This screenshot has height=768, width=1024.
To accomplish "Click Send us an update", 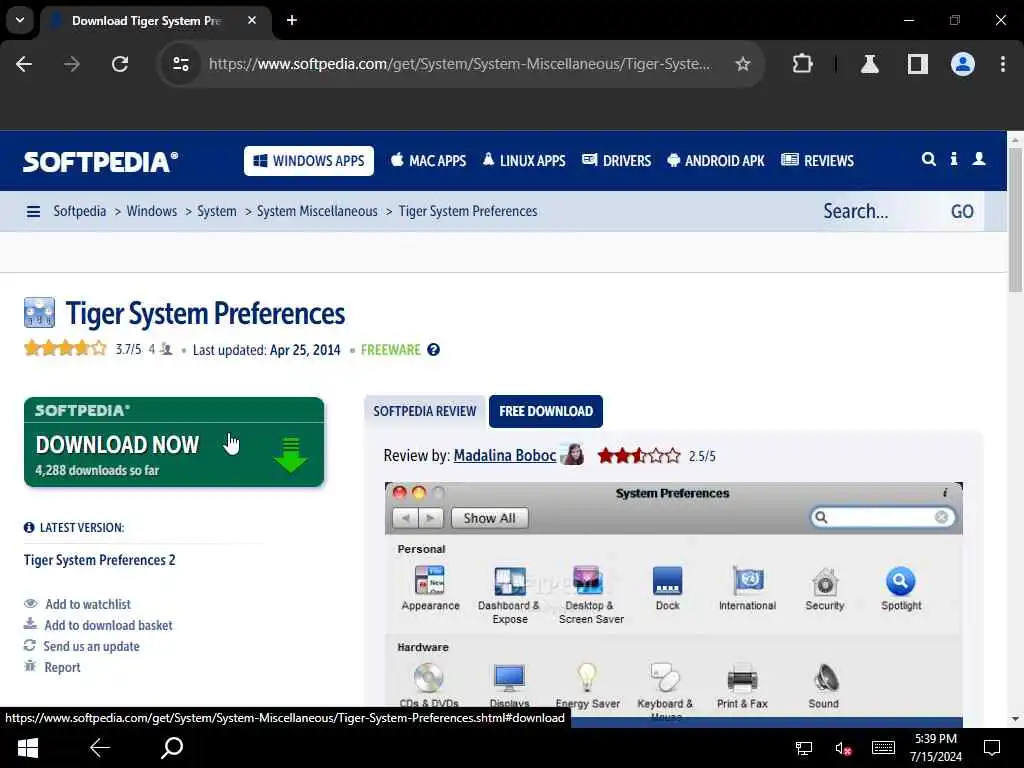I will tap(91, 646).
